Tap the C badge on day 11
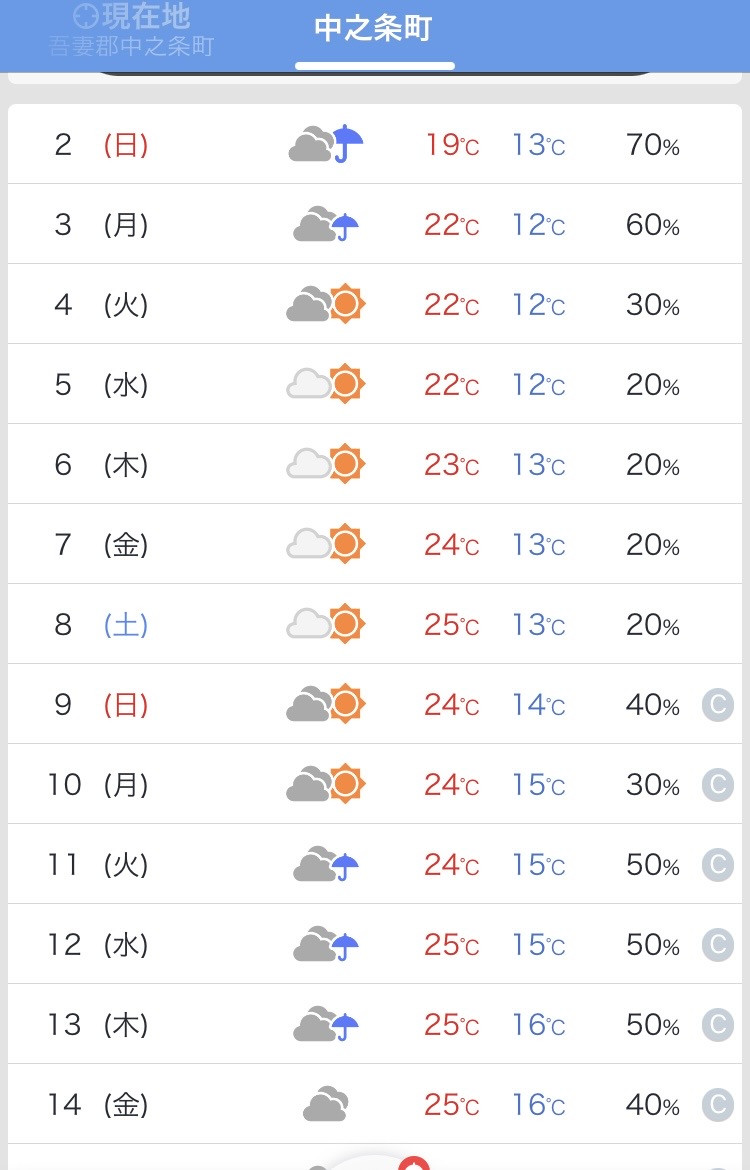 (x=718, y=865)
